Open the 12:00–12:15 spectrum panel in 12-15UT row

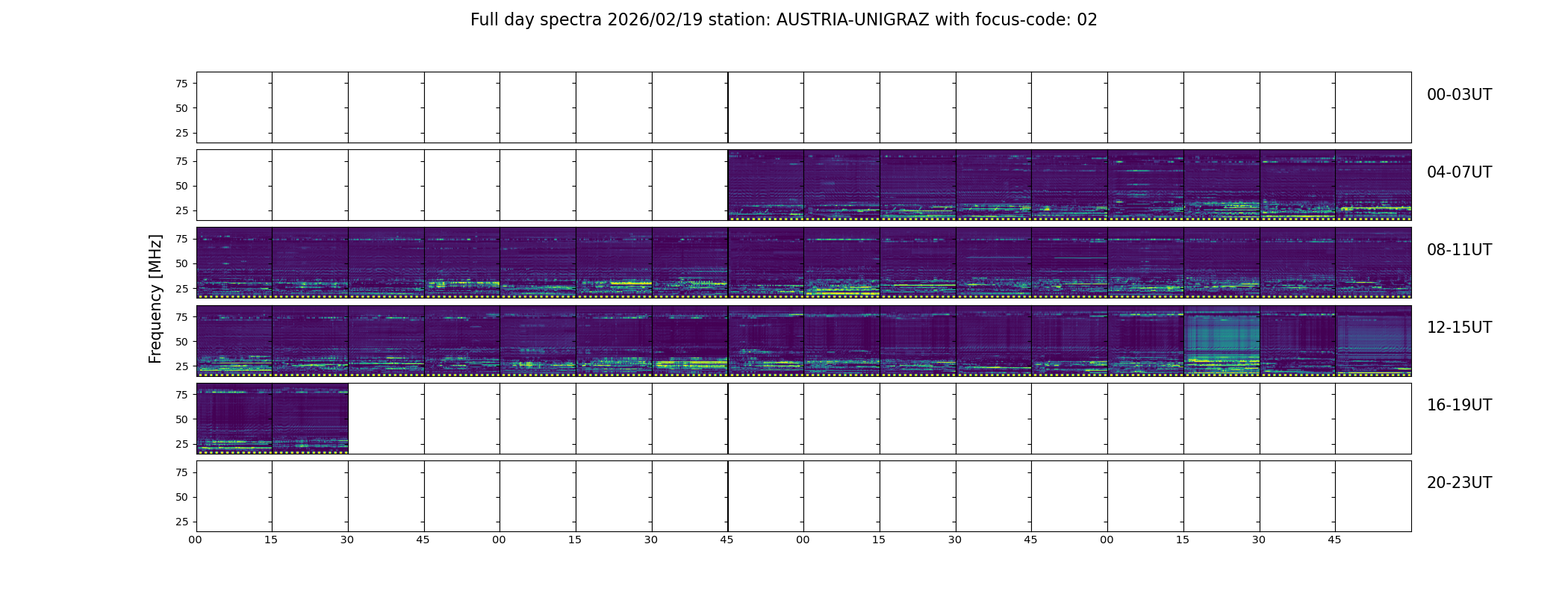[234, 340]
